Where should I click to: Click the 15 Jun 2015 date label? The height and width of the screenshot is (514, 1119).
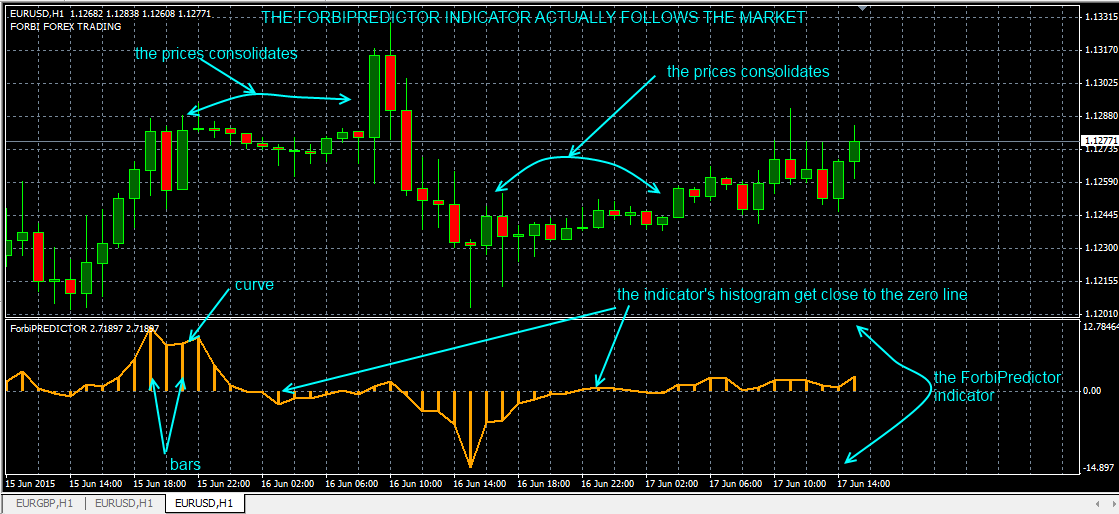coord(34,483)
